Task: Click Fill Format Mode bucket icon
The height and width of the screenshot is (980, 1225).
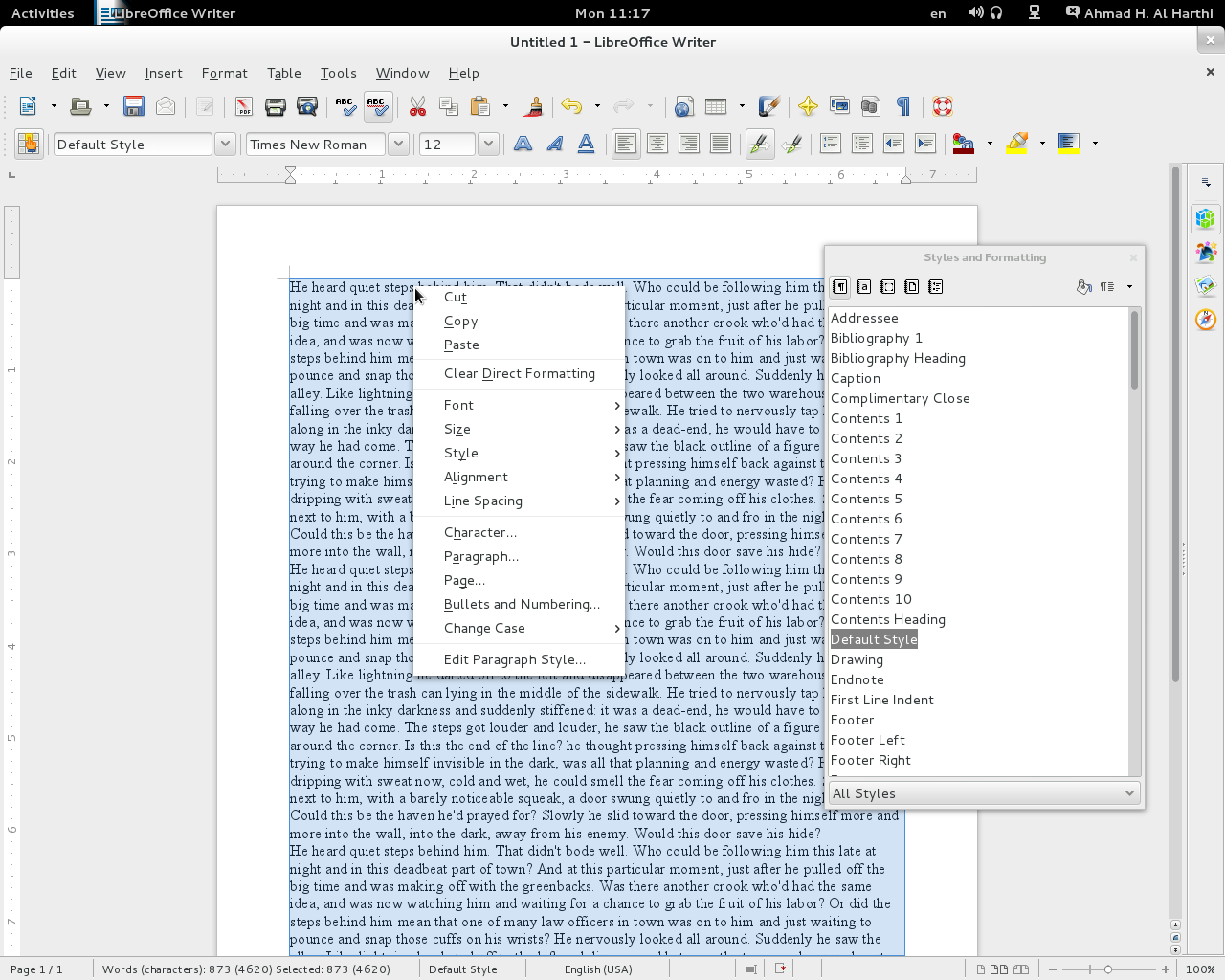Action: coord(1083,286)
